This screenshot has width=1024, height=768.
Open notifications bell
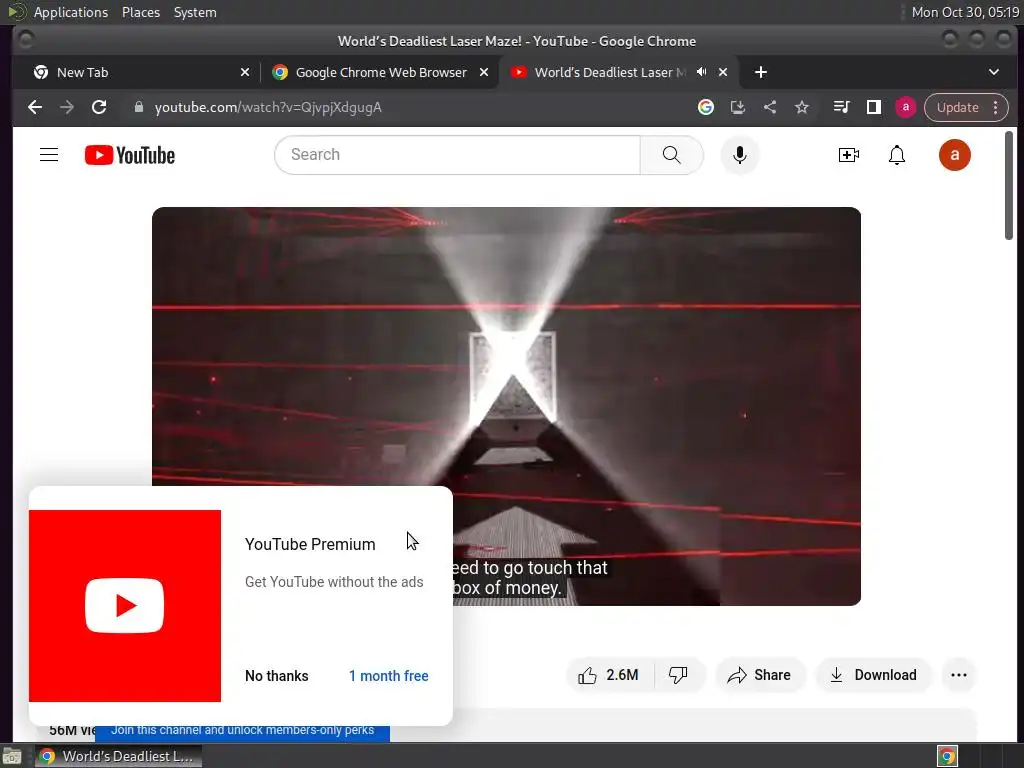(x=897, y=155)
